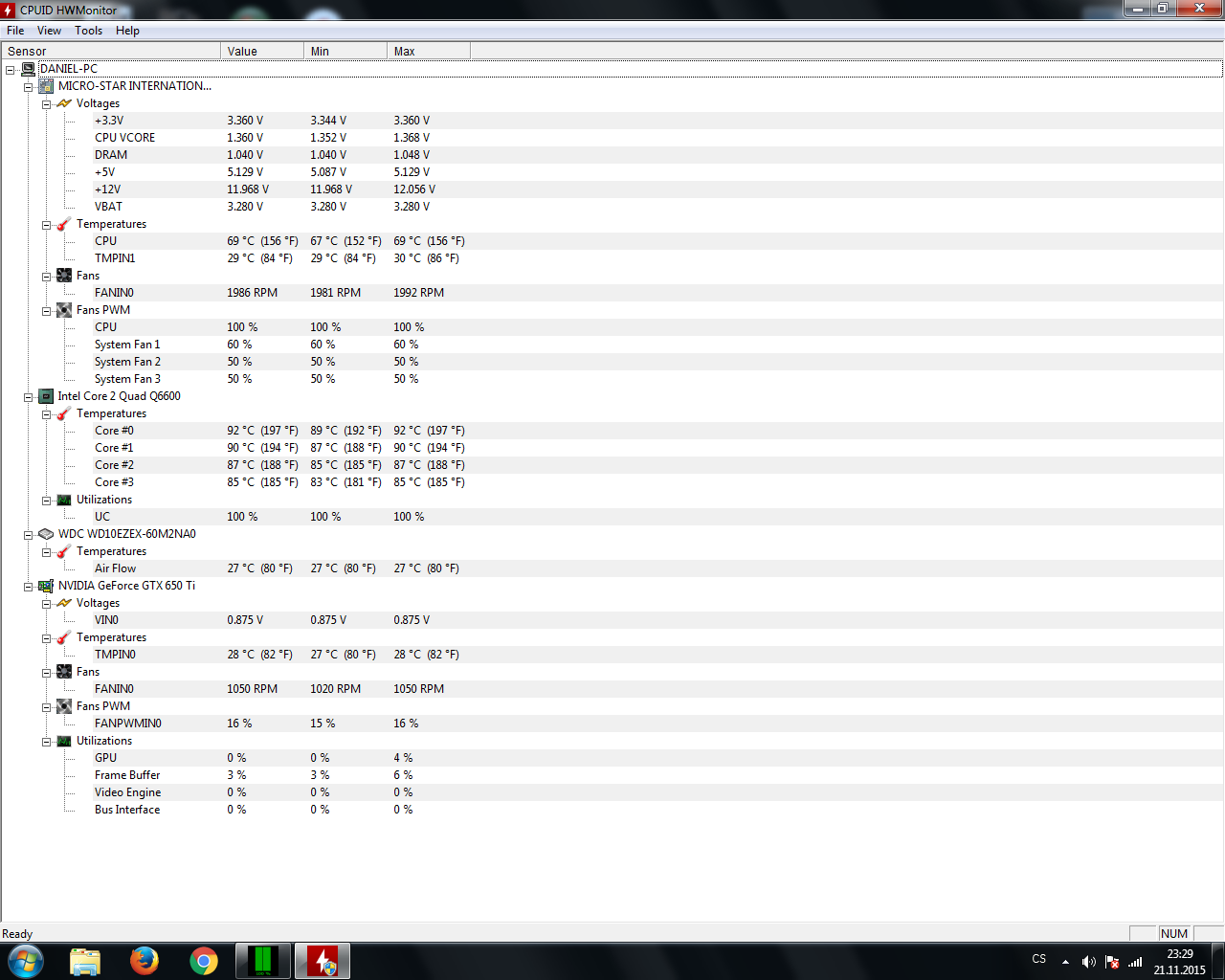
Task: Open the Windows Start menu
Action: [26, 961]
